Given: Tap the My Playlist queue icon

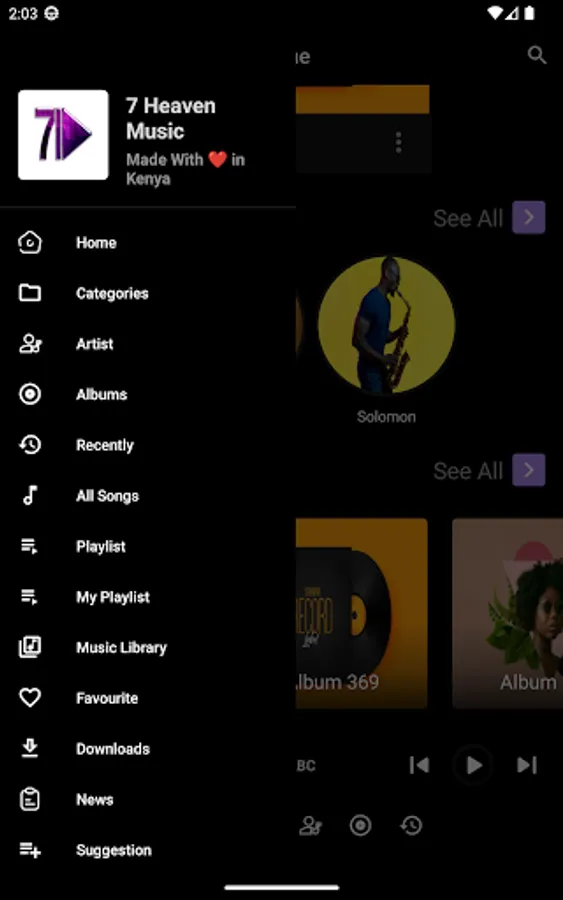Looking at the screenshot, I should point(30,596).
